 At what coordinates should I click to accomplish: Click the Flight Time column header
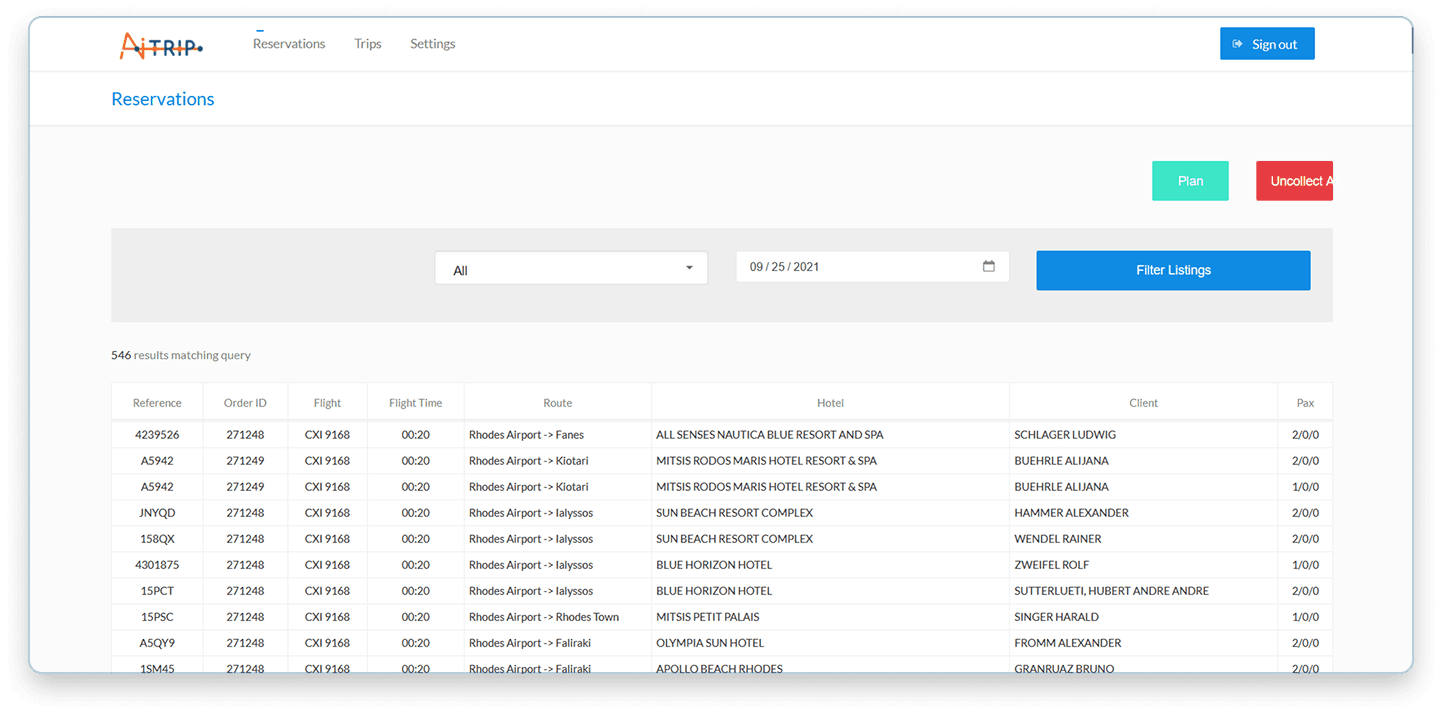[415, 403]
